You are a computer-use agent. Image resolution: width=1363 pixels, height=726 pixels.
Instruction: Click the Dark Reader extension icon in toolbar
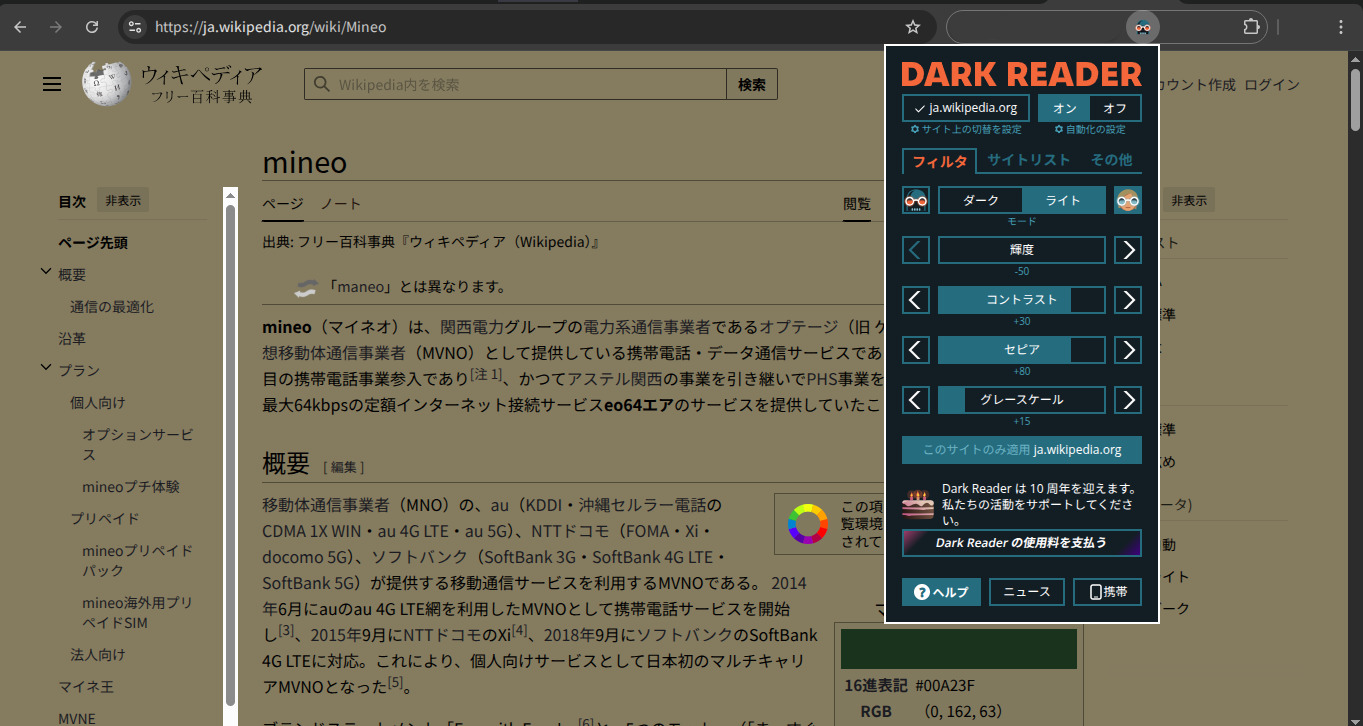pyautogui.click(x=1142, y=27)
